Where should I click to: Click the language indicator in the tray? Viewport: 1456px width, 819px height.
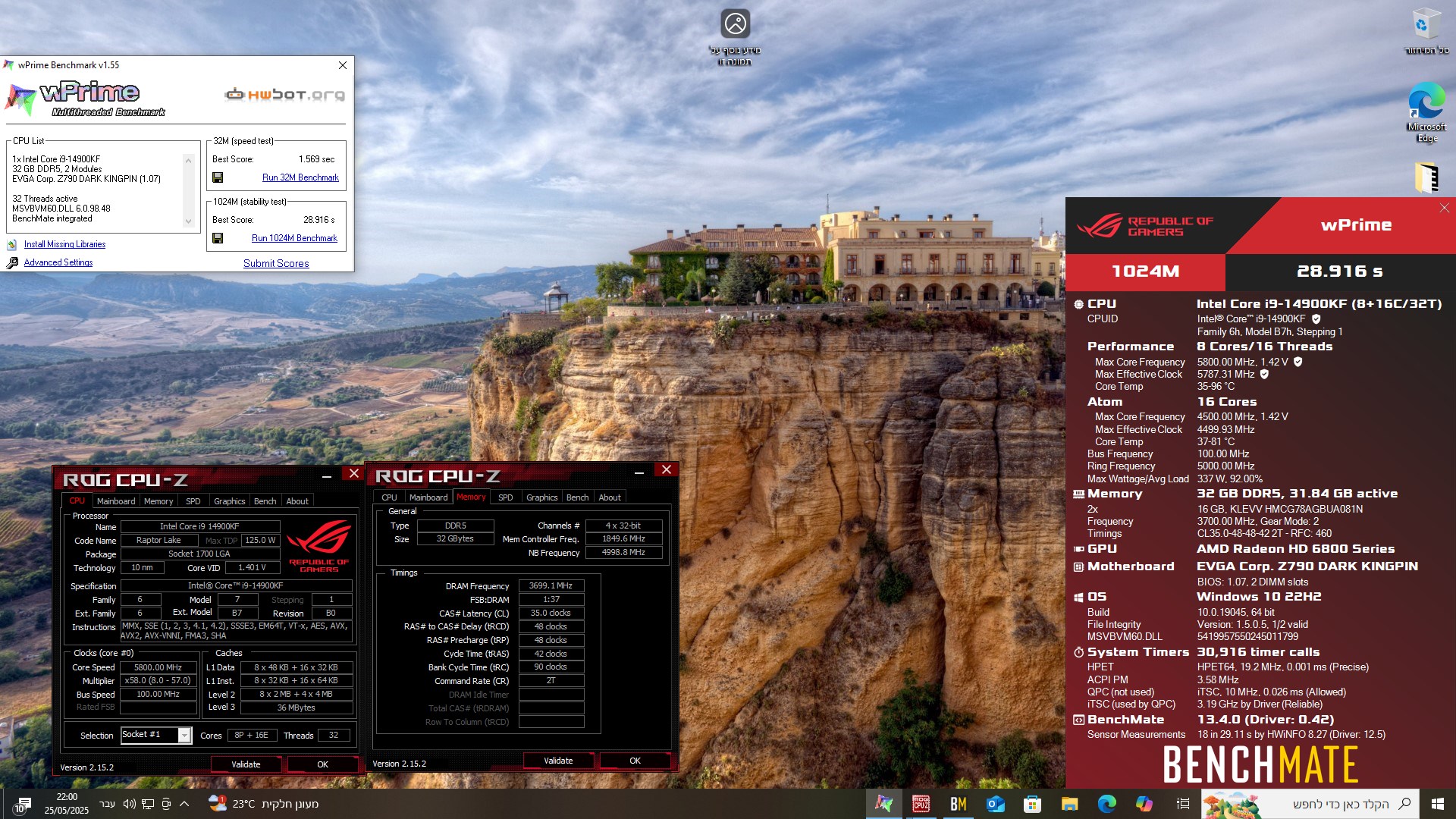(x=107, y=804)
